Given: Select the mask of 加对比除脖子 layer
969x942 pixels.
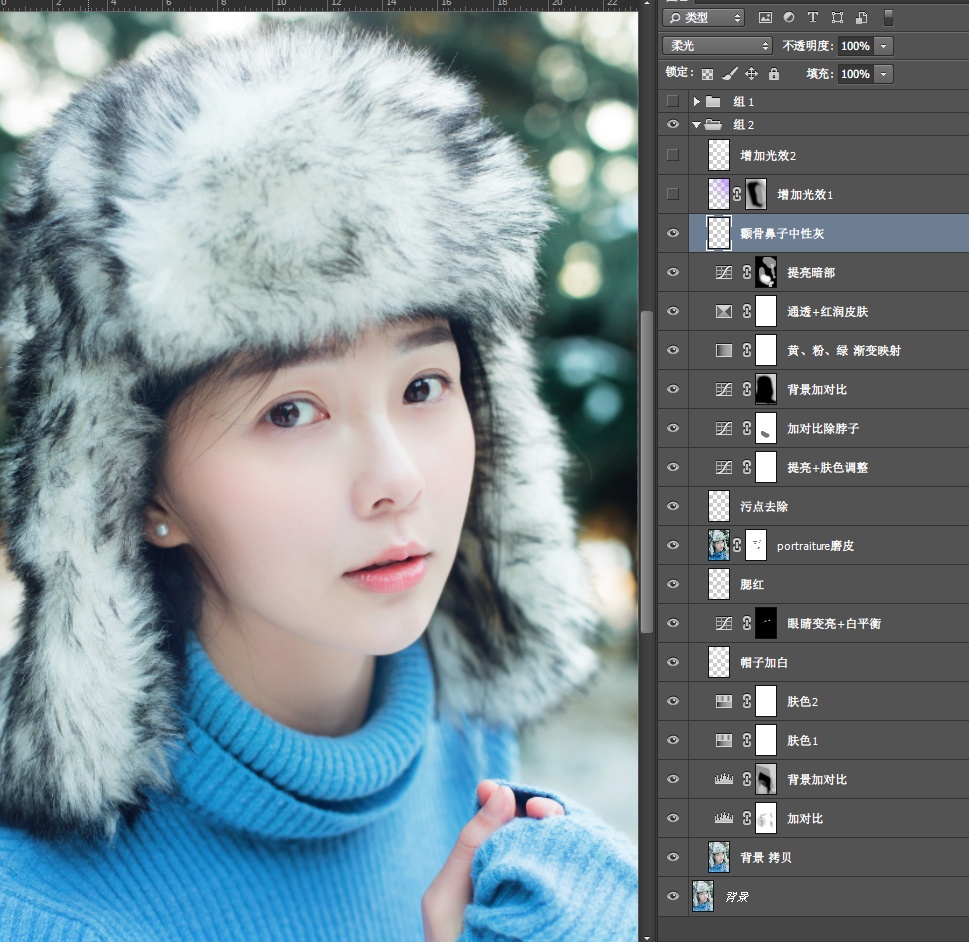Looking at the screenshot, I should click(766, 428).
